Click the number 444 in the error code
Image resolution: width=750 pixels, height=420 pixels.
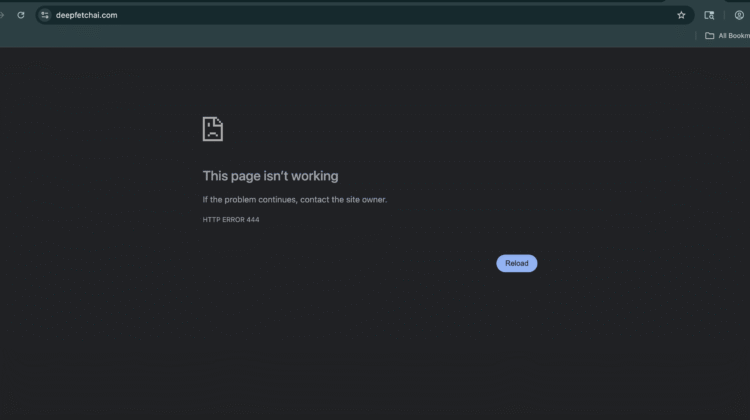coord(252,219)
